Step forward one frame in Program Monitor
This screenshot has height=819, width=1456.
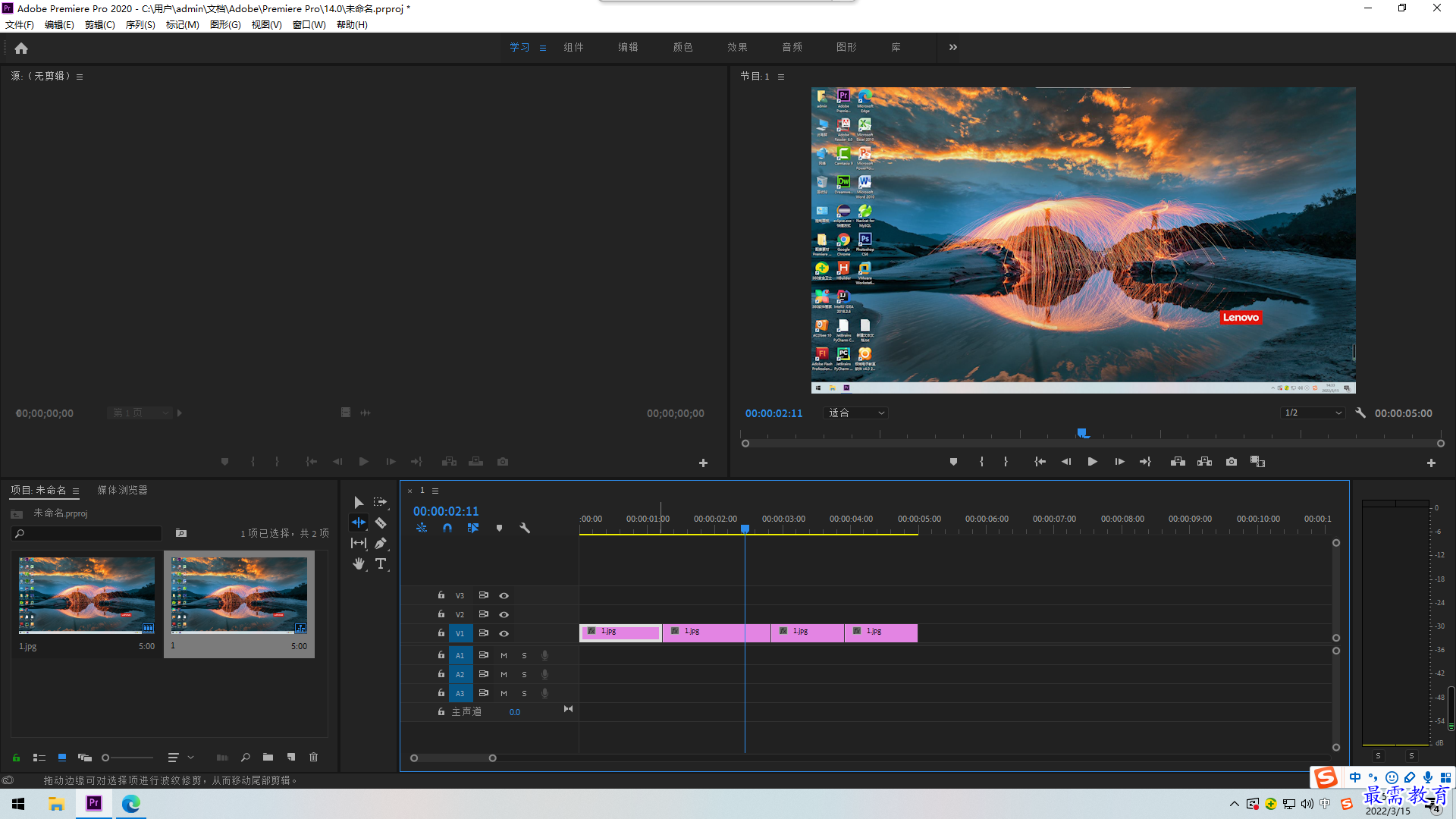1119,462
